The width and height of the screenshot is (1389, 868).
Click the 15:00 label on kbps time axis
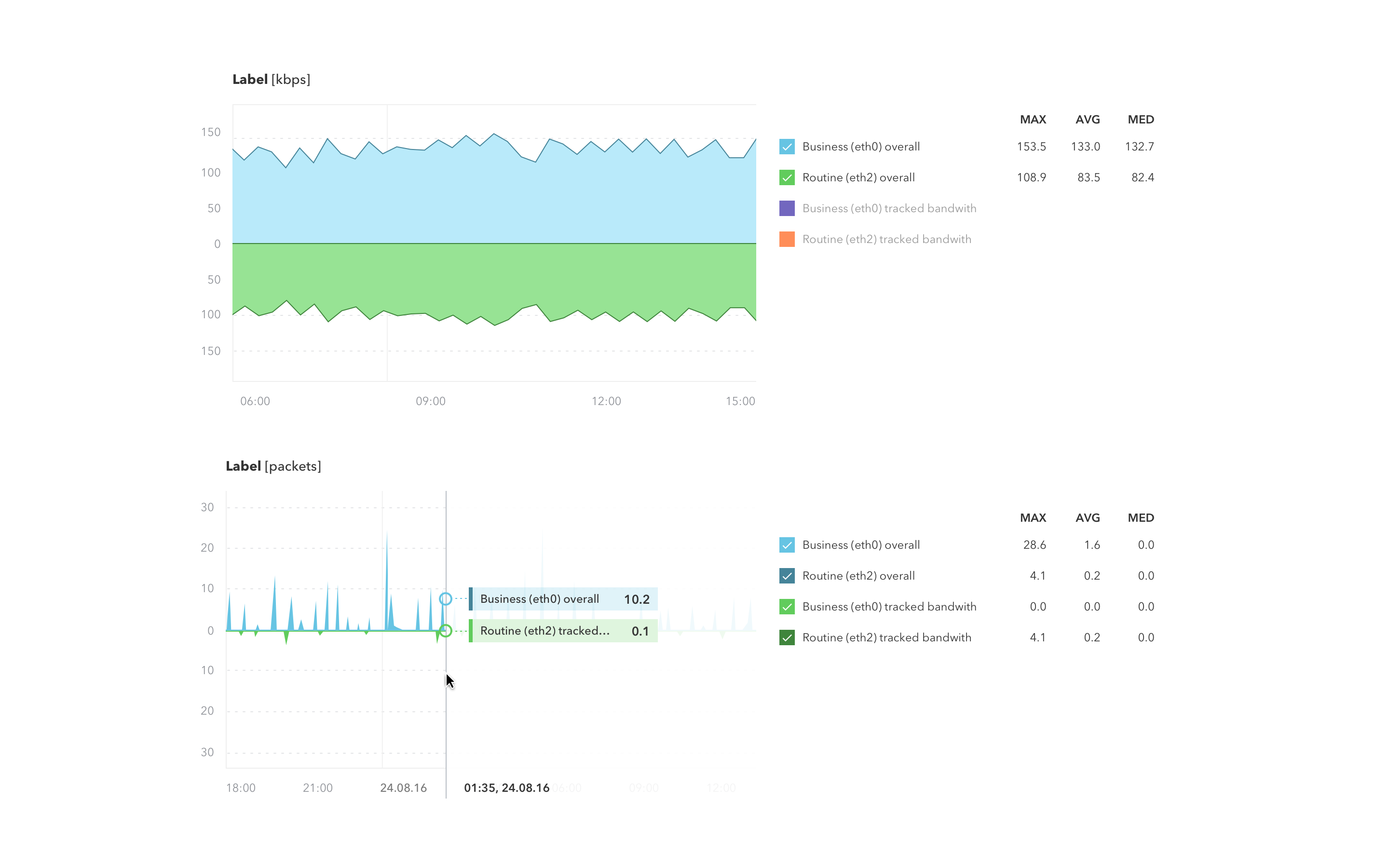(x=740, y=401)
